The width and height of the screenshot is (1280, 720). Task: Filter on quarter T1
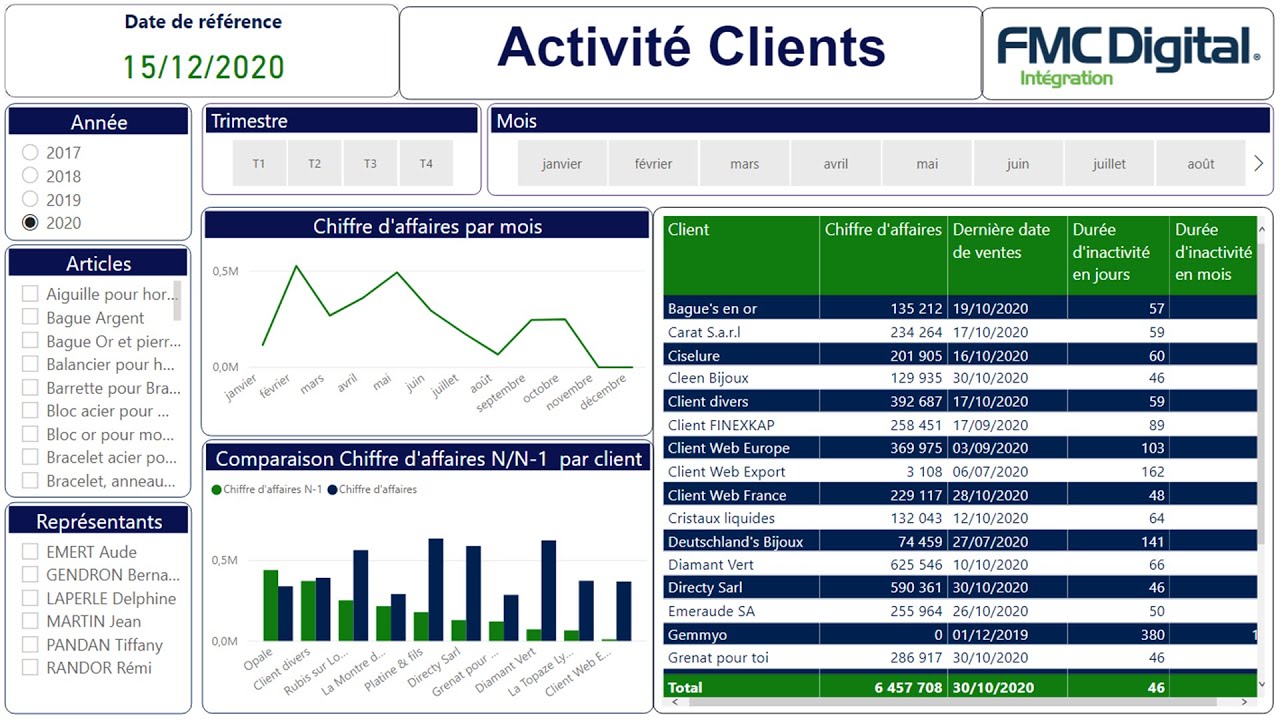(259, 163)
